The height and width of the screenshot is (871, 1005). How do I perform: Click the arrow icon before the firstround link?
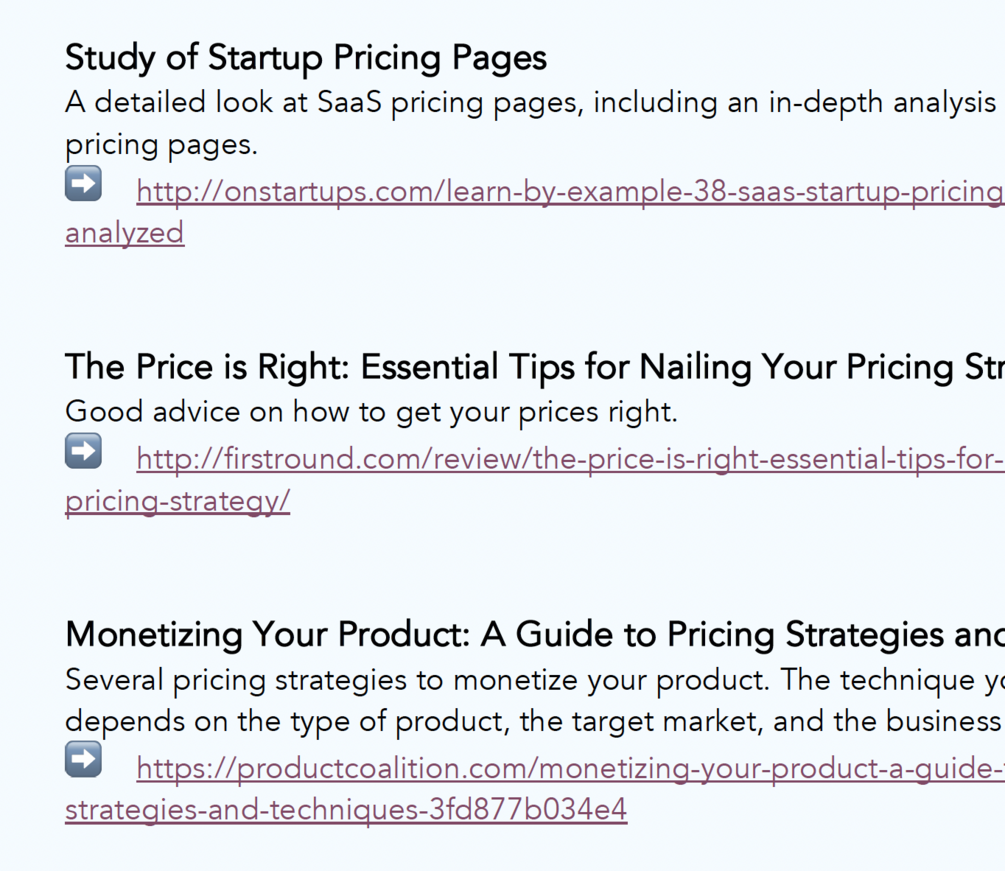click(x=84, y=452)
